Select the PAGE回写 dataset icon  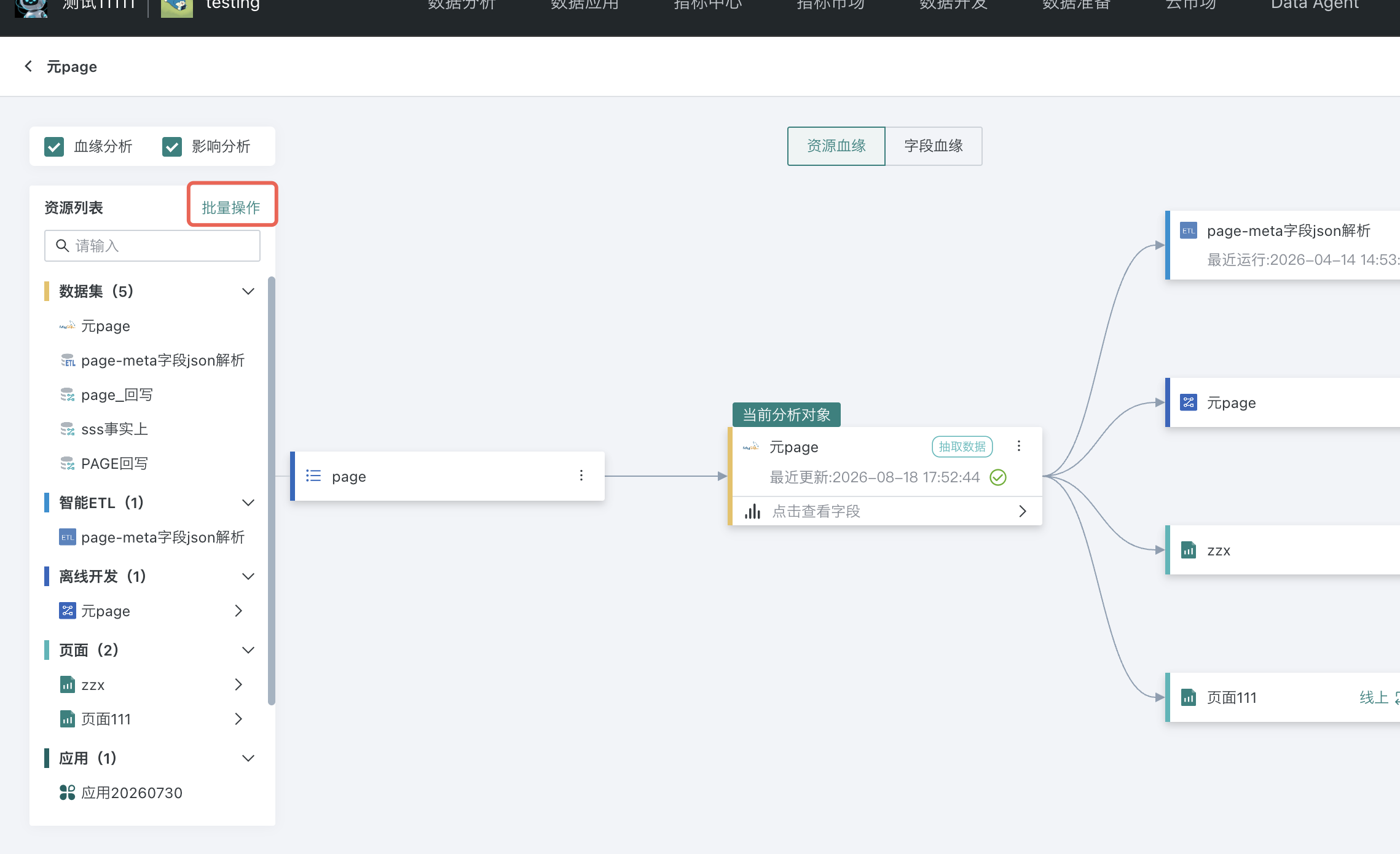68,463
